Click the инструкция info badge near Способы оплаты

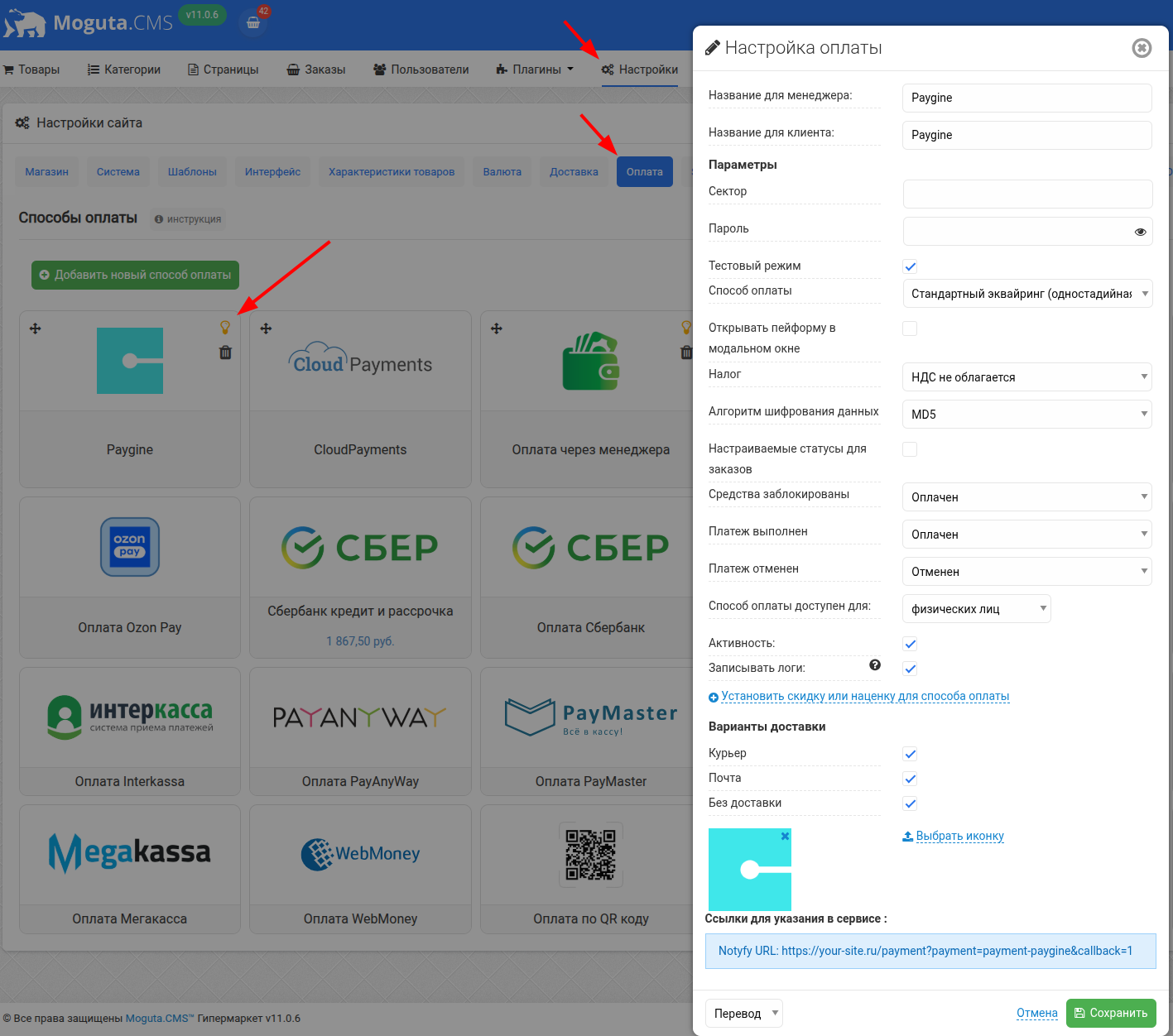click(187, 219)
